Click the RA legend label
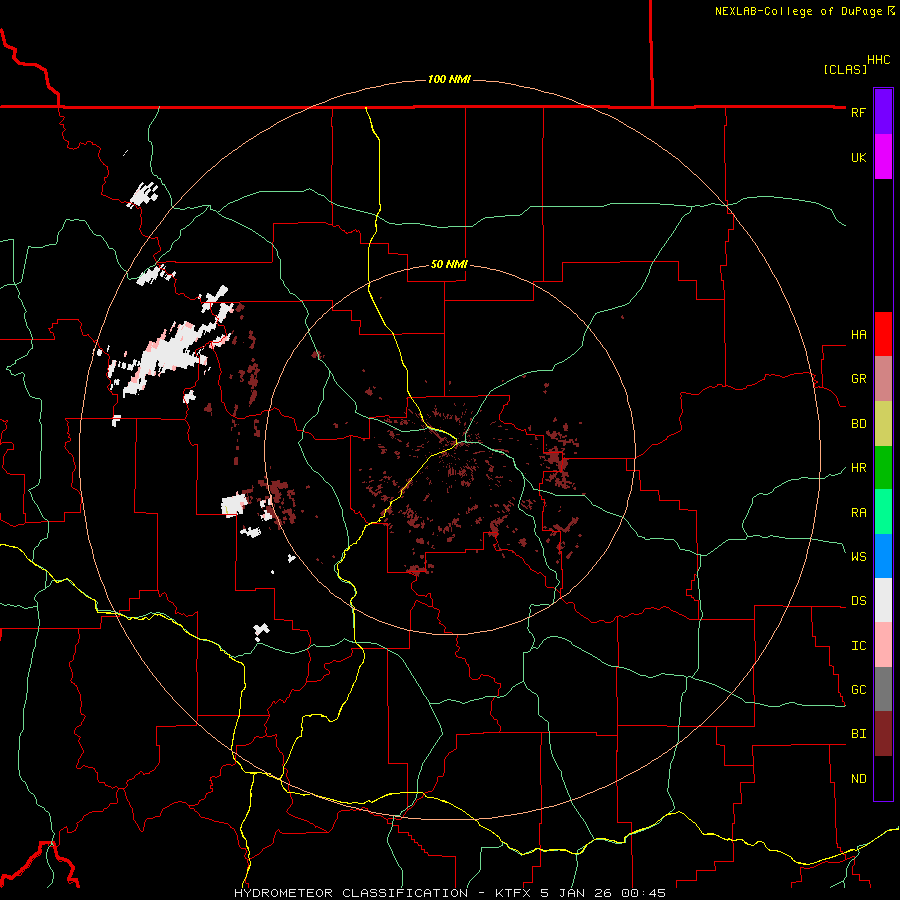Image resolution: width=900 pixels, height=900 pixels. coord(858,513)
